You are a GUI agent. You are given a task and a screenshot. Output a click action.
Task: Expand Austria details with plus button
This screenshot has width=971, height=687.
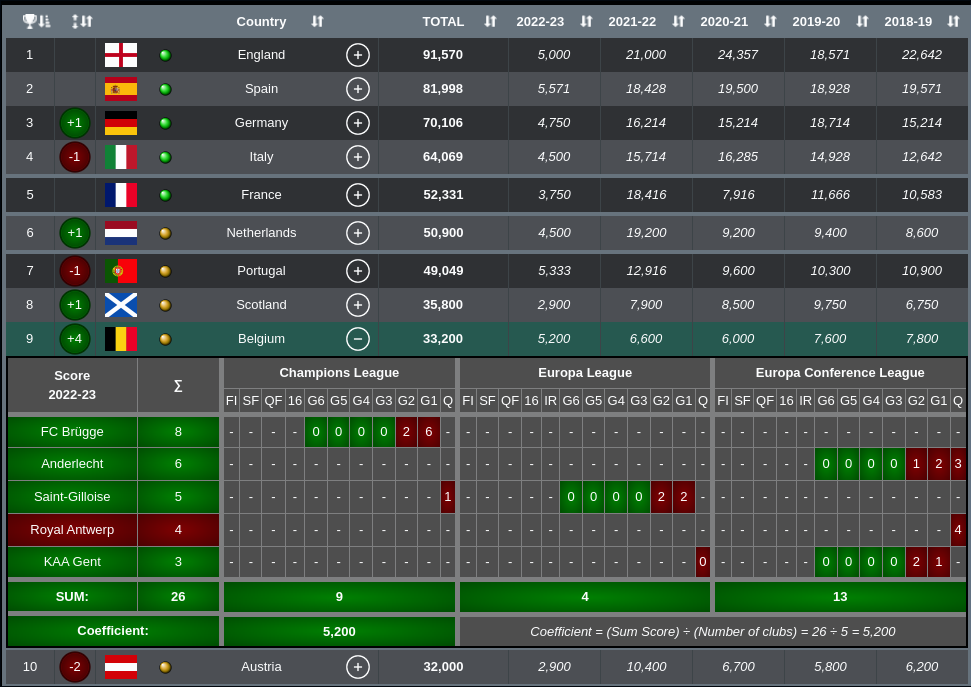click(x=358, y=667)
